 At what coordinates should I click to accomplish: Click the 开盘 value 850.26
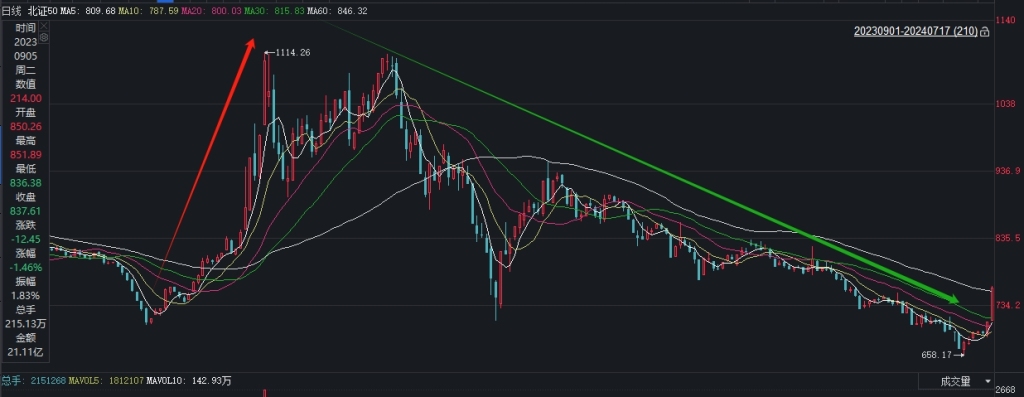pyautogui.click(x=26, y=127)
